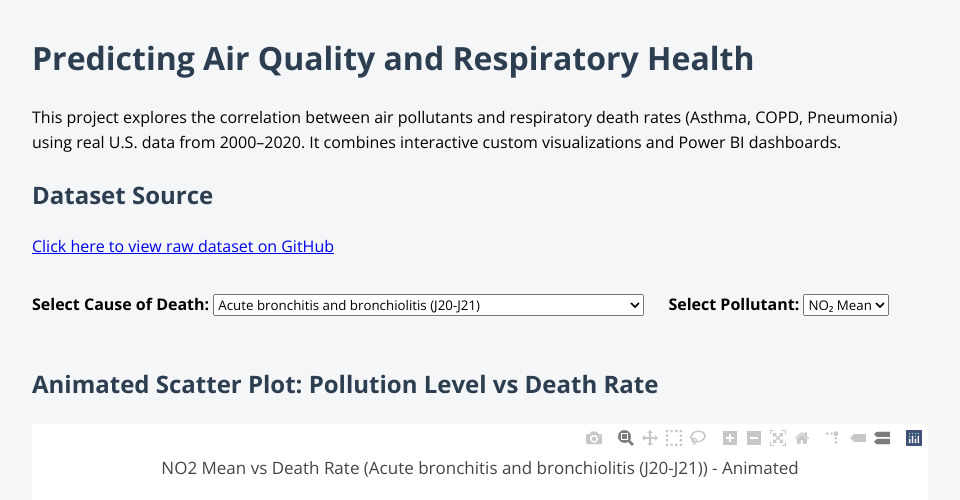
Task: Reset axes with the home icon
Action: pyautogui.click(x=802, y=438)
